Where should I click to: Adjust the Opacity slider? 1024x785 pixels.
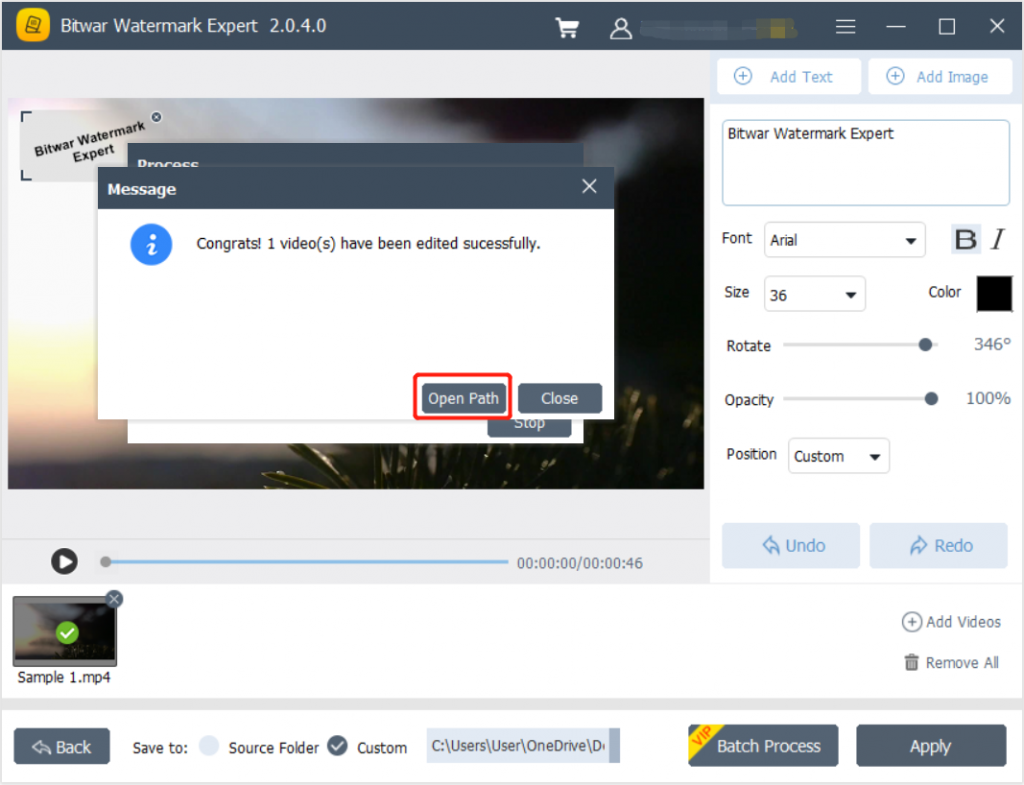click(x=931, y=398)
